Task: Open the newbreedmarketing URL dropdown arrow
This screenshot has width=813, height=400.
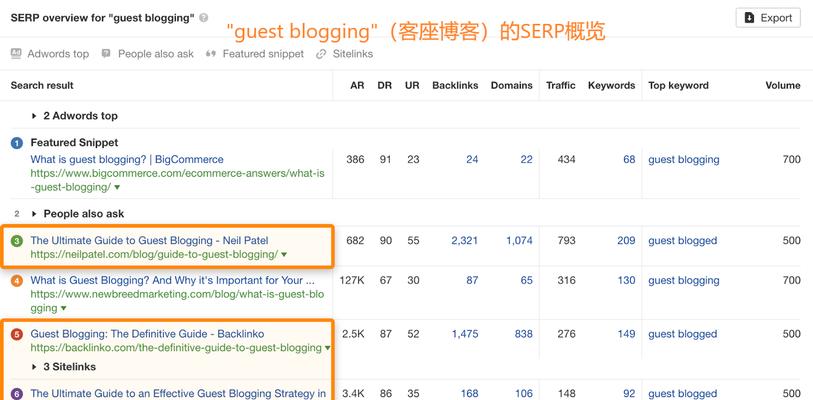Action: pos(63,308)
